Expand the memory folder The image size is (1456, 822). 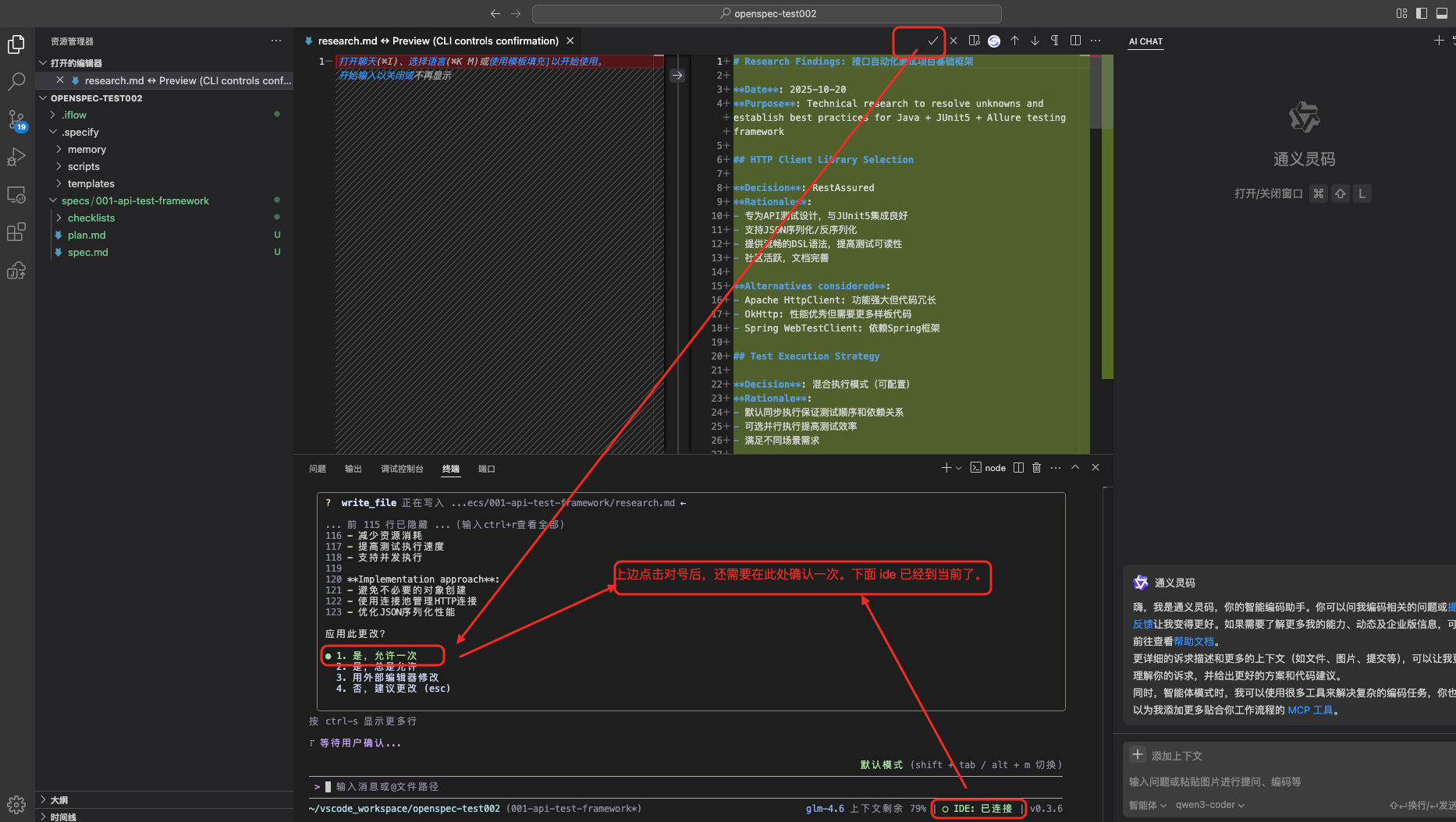(x=87, y=149)
